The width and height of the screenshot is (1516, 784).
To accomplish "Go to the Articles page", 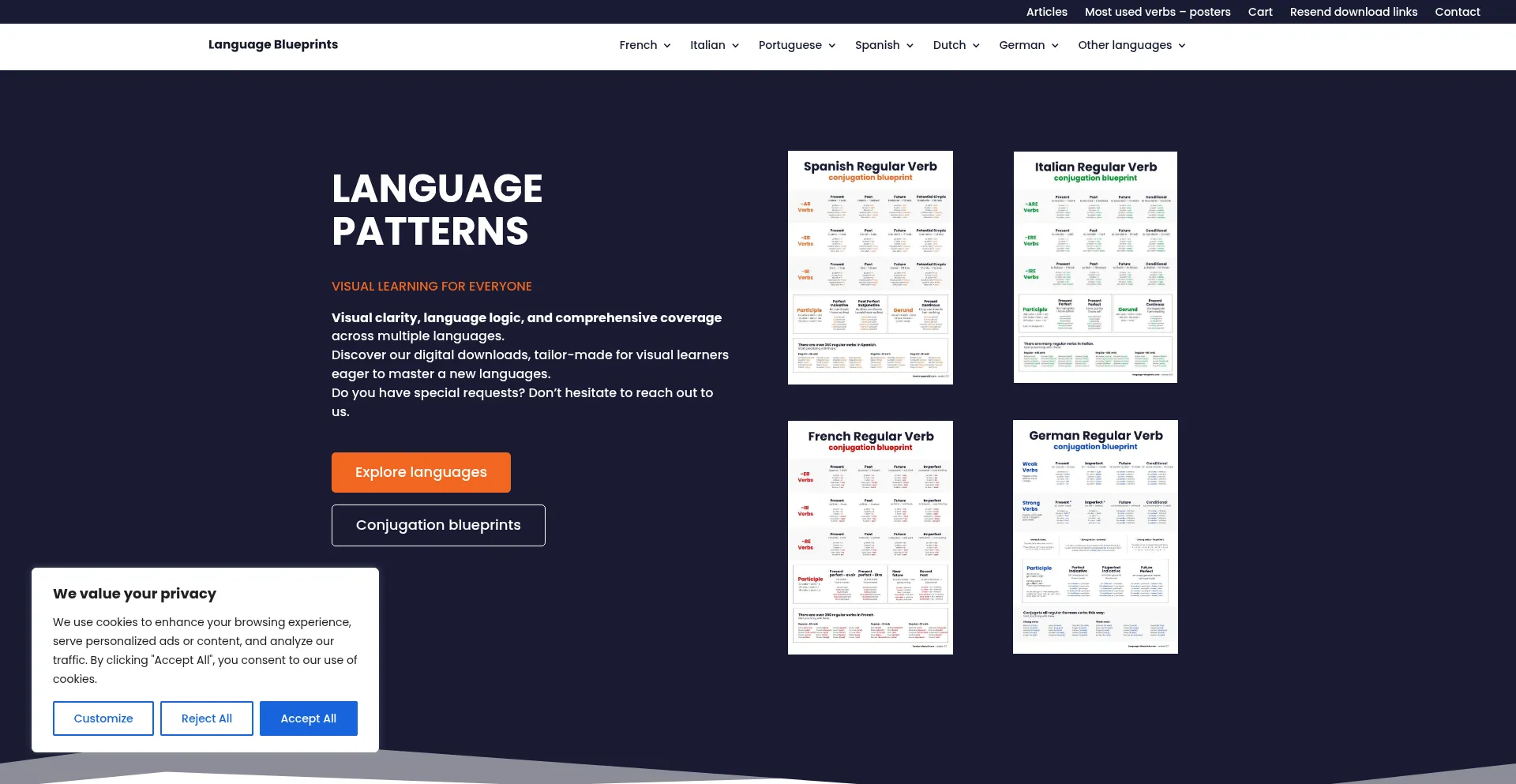I will click(x=1046, y=12).
